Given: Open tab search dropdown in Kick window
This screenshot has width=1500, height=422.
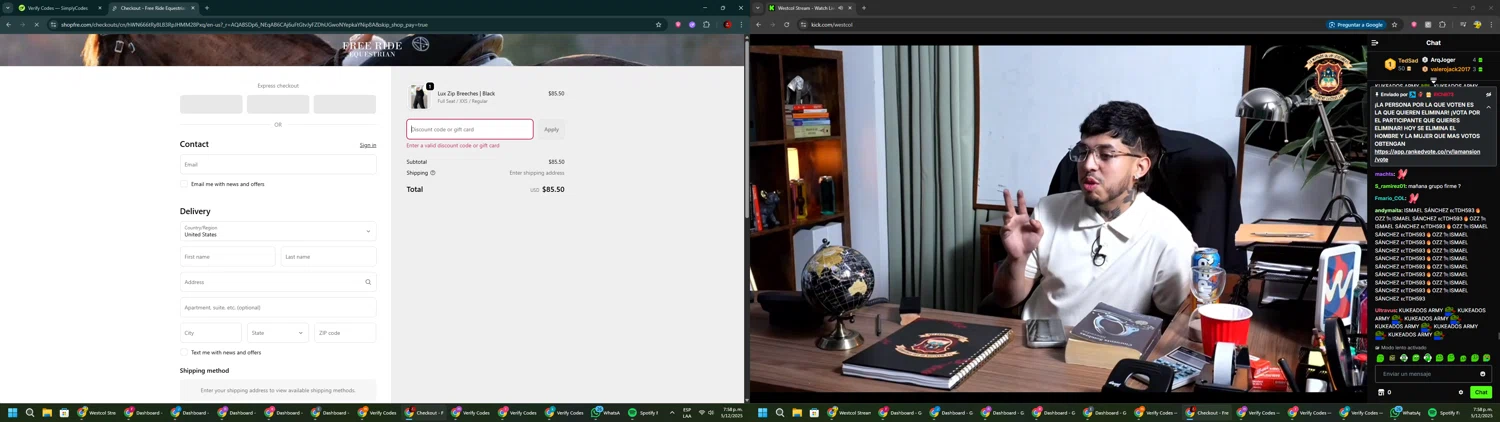Looking at the screenshot, I should click(757, 8).
